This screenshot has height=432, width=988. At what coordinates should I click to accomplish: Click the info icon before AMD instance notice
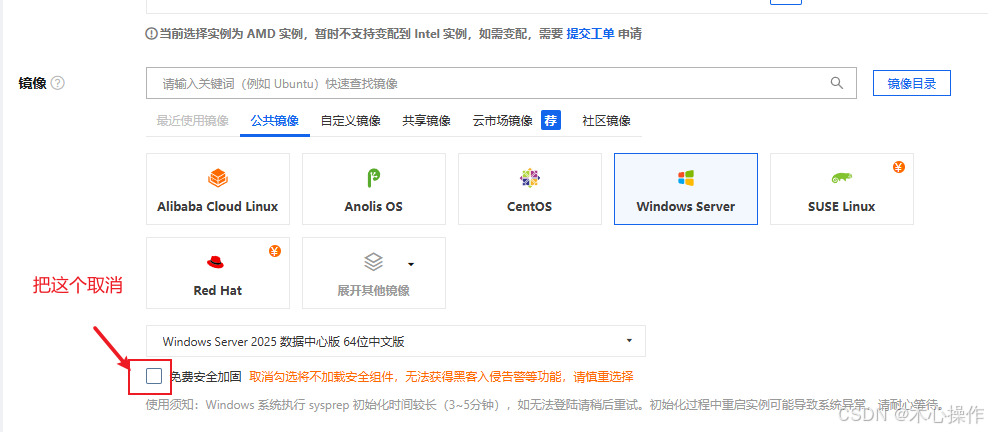point(151,34)
